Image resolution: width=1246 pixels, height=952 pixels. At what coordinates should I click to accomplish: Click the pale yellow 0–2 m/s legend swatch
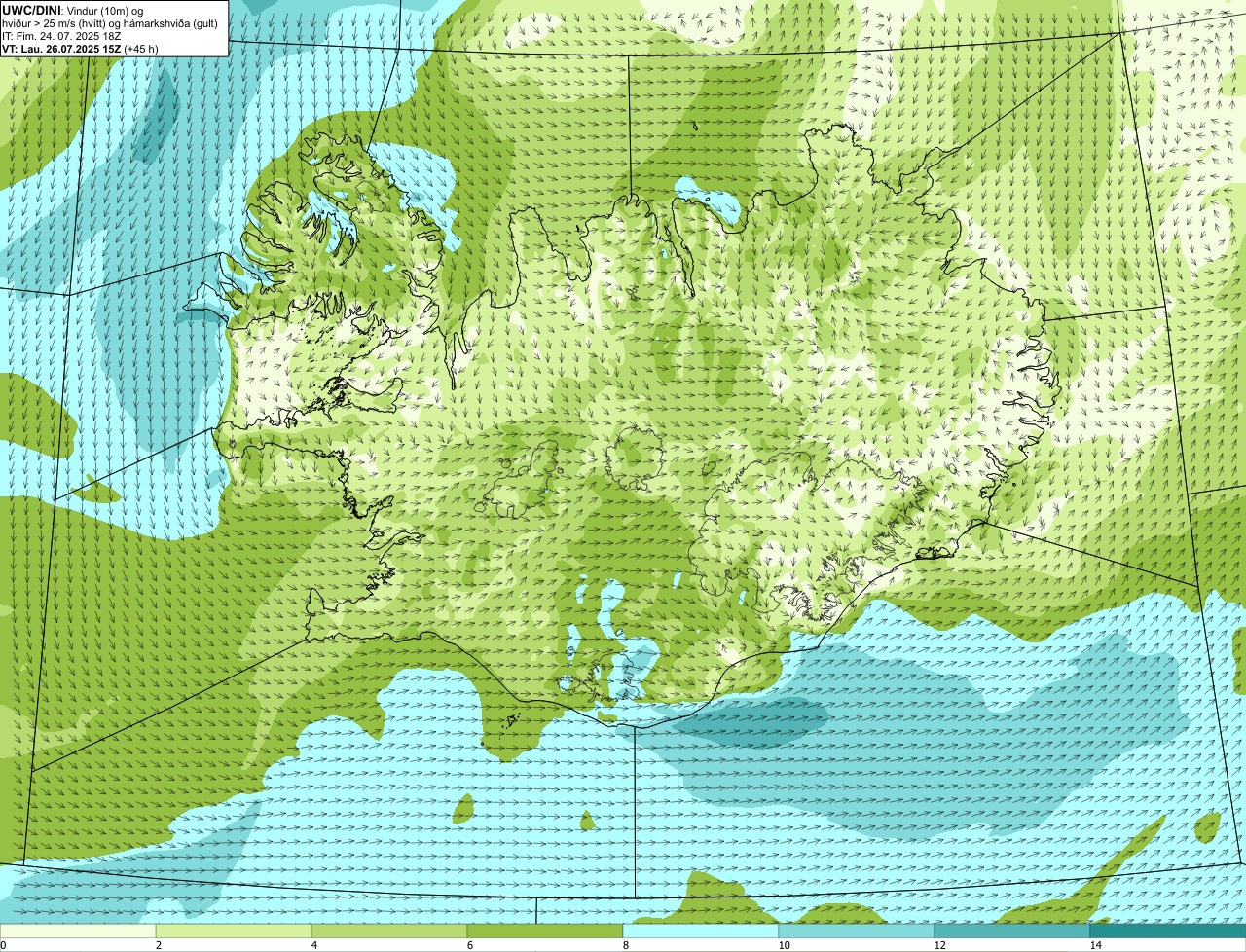click(x=78, y=931)
